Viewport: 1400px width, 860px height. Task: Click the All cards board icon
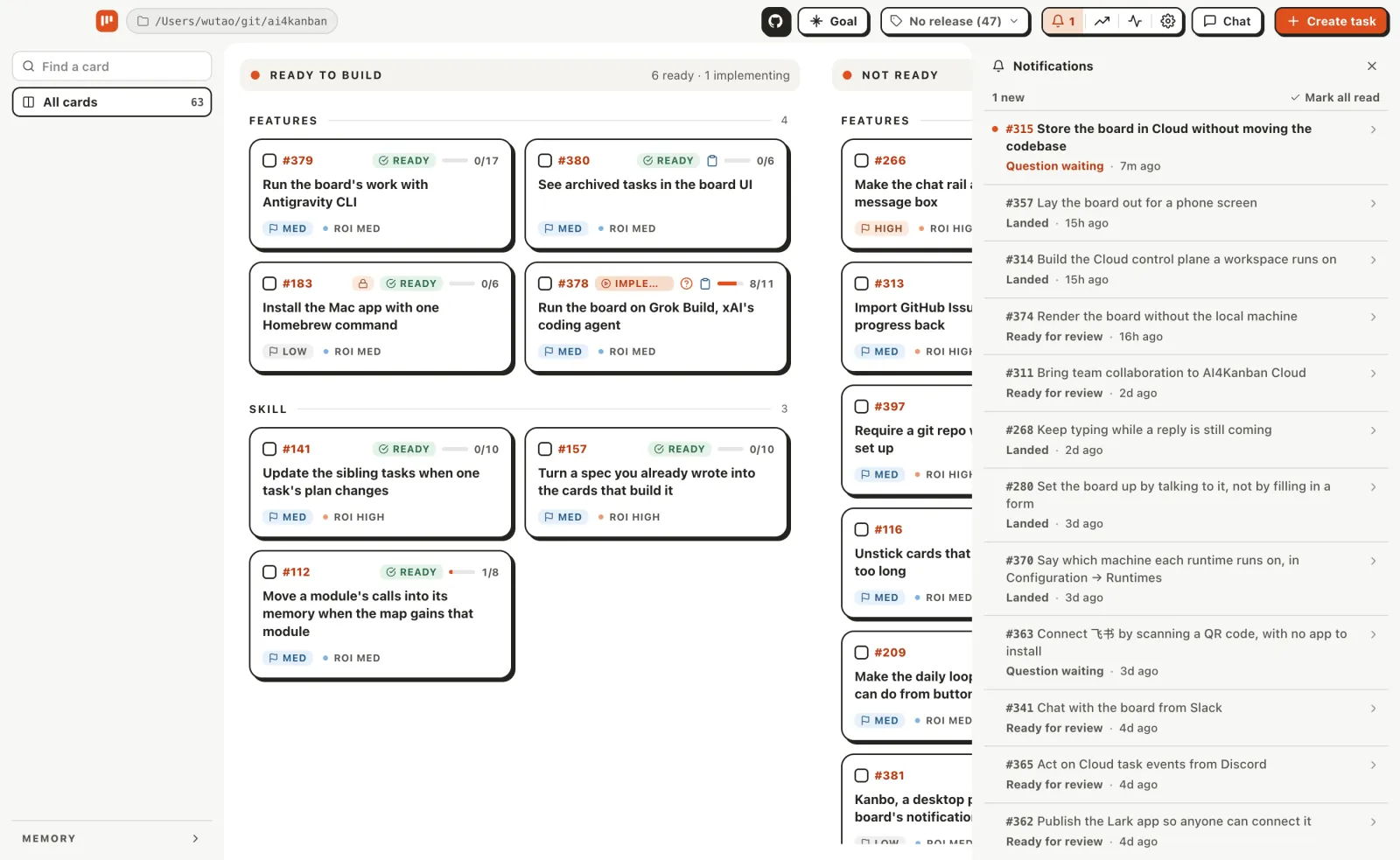point(29,102)
